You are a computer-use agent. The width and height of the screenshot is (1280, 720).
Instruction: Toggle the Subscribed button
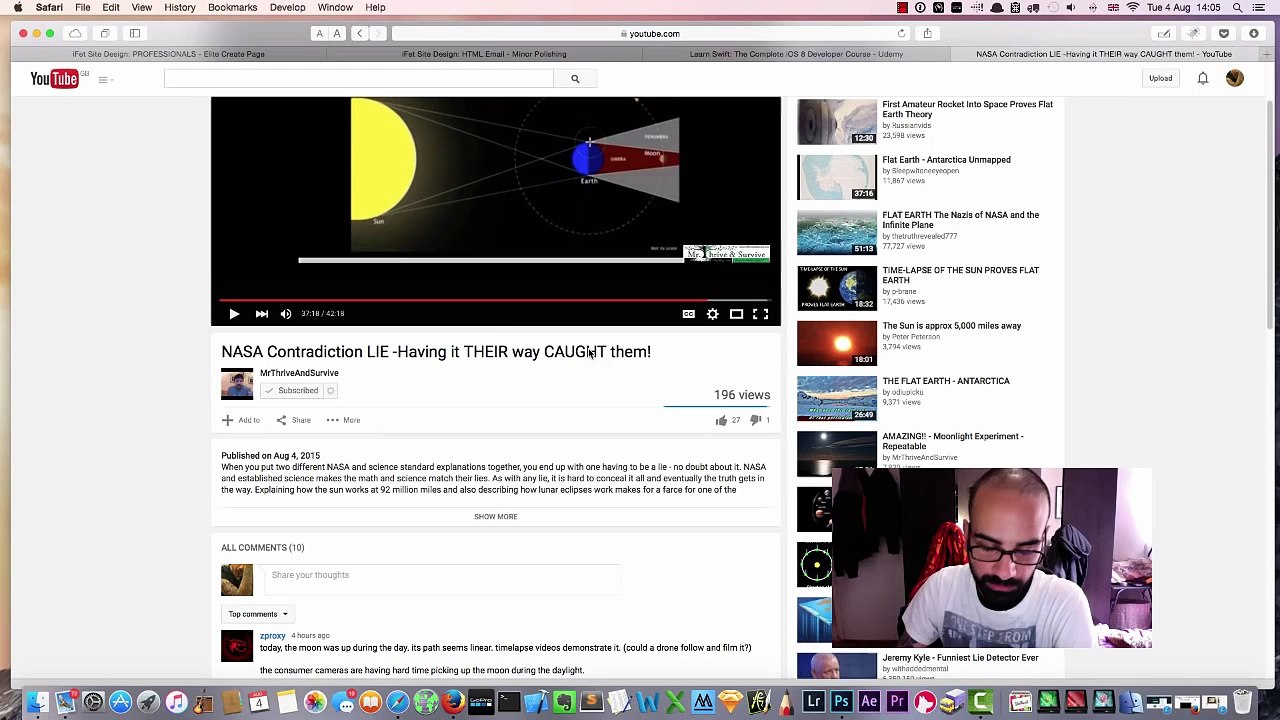coord(291,391)
